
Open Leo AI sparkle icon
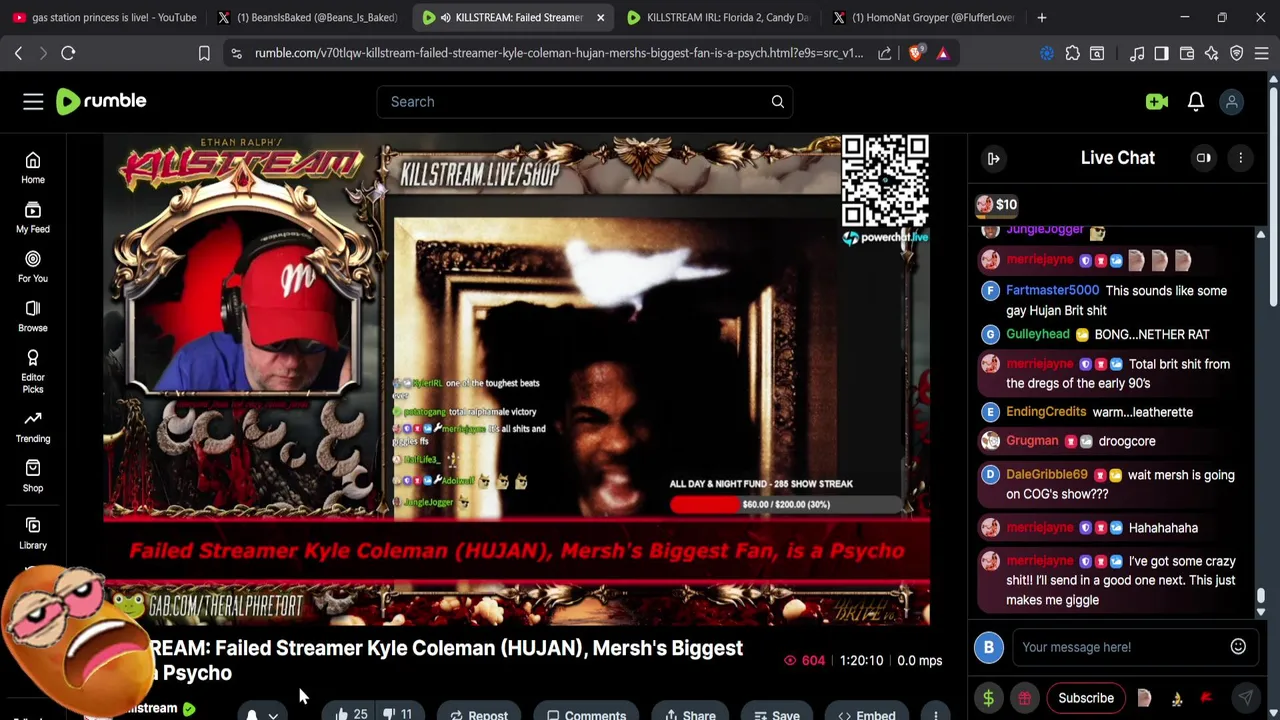[x=1211, y=53]
